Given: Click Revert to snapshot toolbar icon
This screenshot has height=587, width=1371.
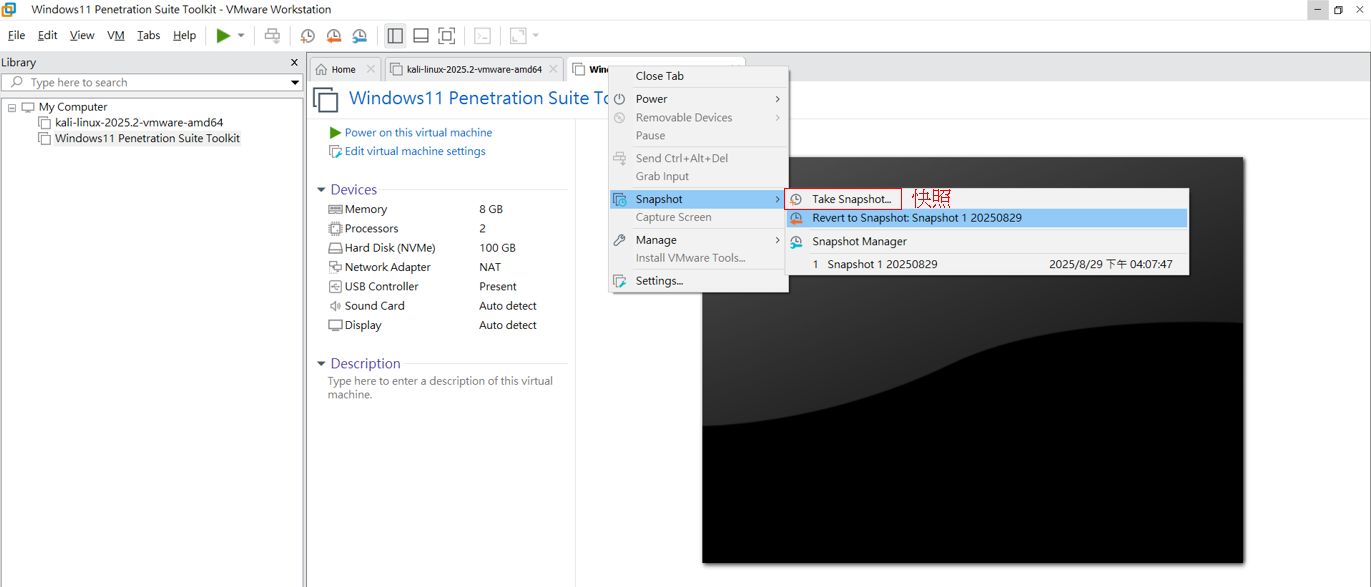Looking at the screenshot, I should 334,36.
